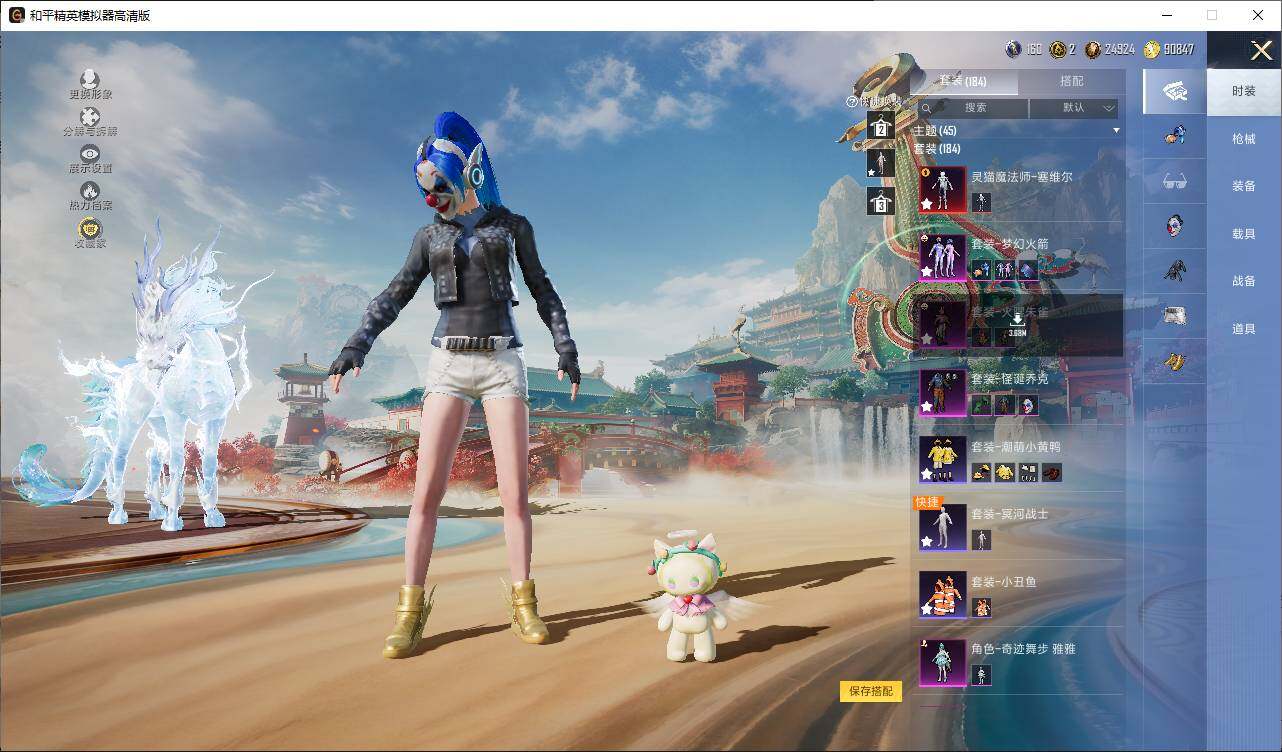Select the clothing hanger category icon in sidebar
Screen dimensions: 1282x752
1175,92
